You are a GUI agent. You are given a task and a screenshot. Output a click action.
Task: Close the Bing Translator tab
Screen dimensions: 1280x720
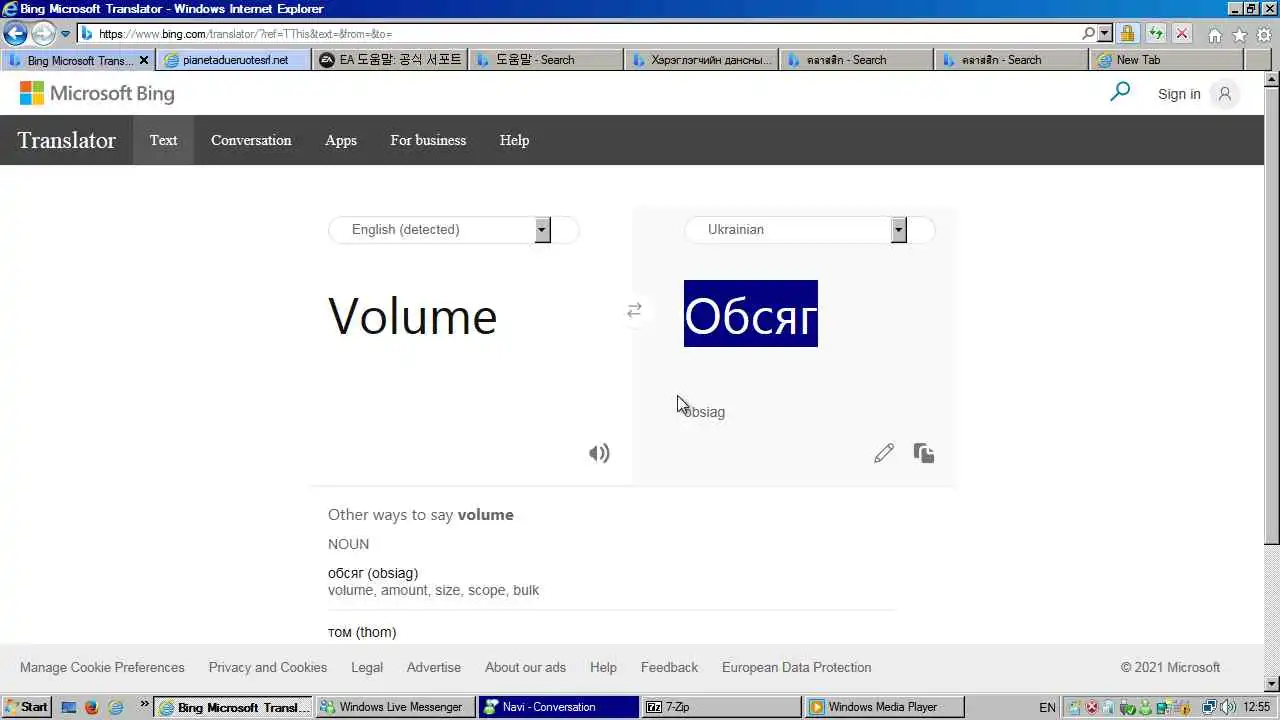[144, 60]
